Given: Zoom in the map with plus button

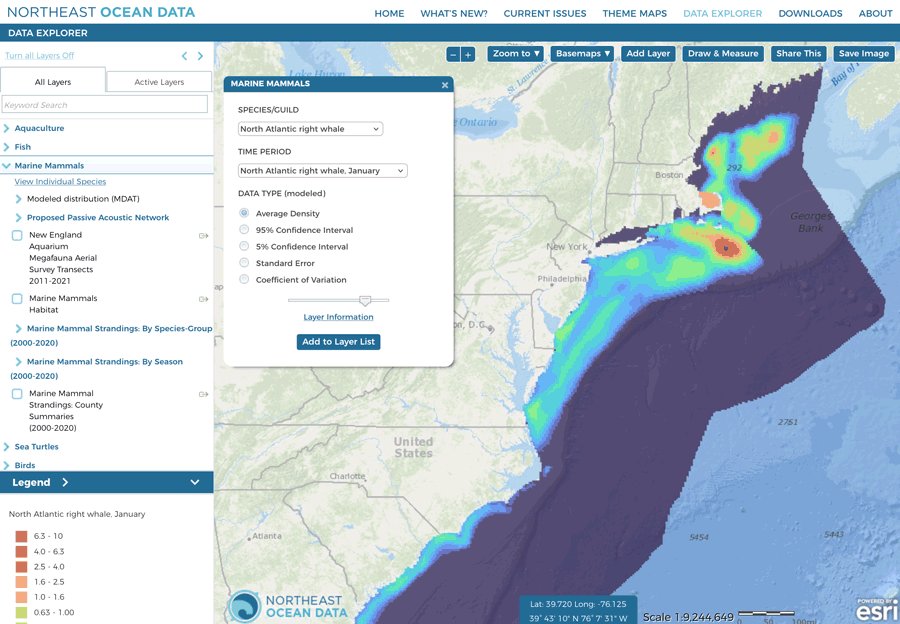Looking at the screenshot, I should (468, 55).
